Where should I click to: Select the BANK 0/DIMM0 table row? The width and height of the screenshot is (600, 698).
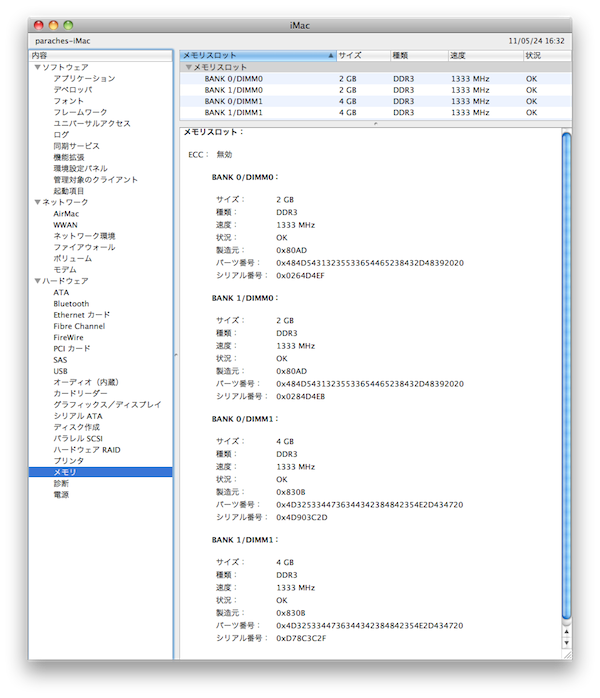[375, 79]
